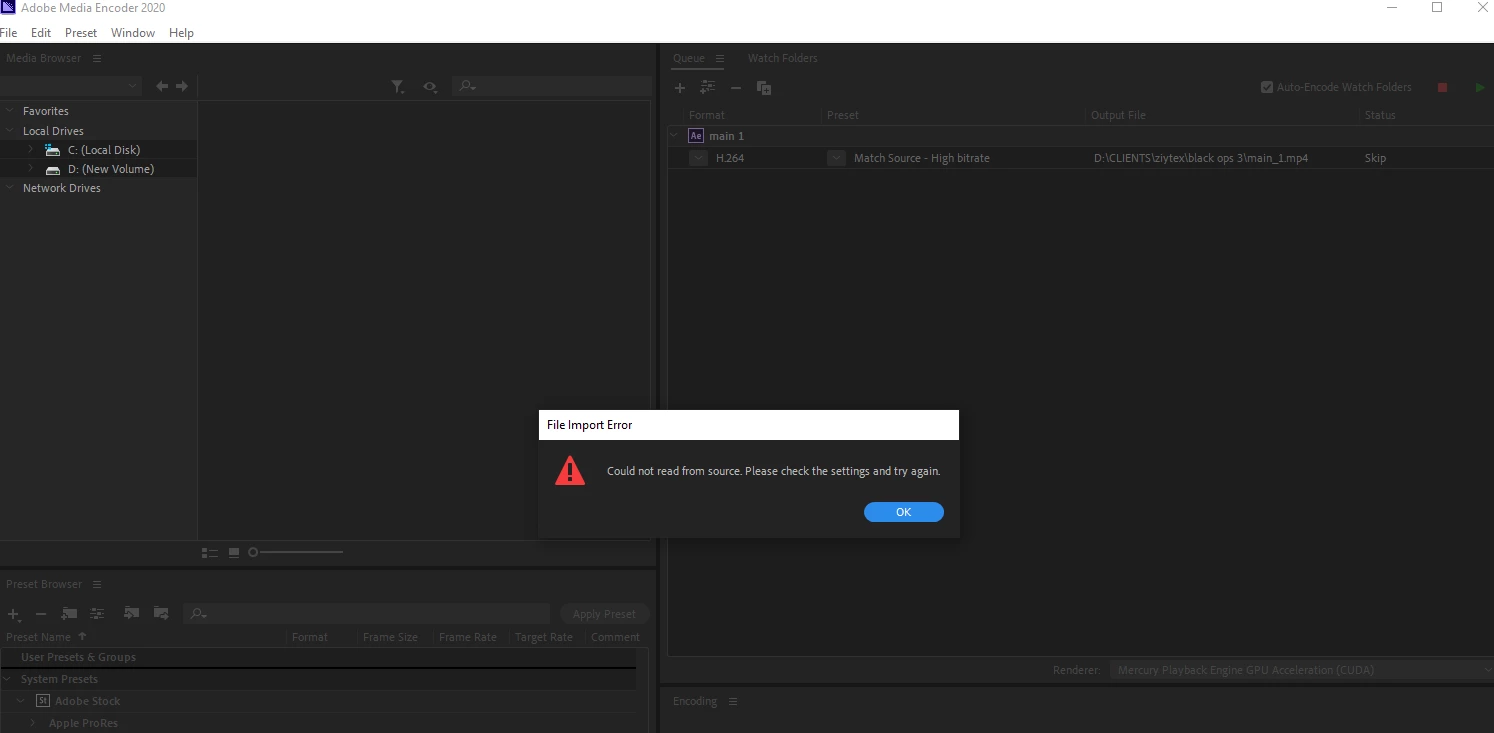The image size is (1494, 733).
Task: Click OK in the File Import Error dialog
Action: coord(903,512)
